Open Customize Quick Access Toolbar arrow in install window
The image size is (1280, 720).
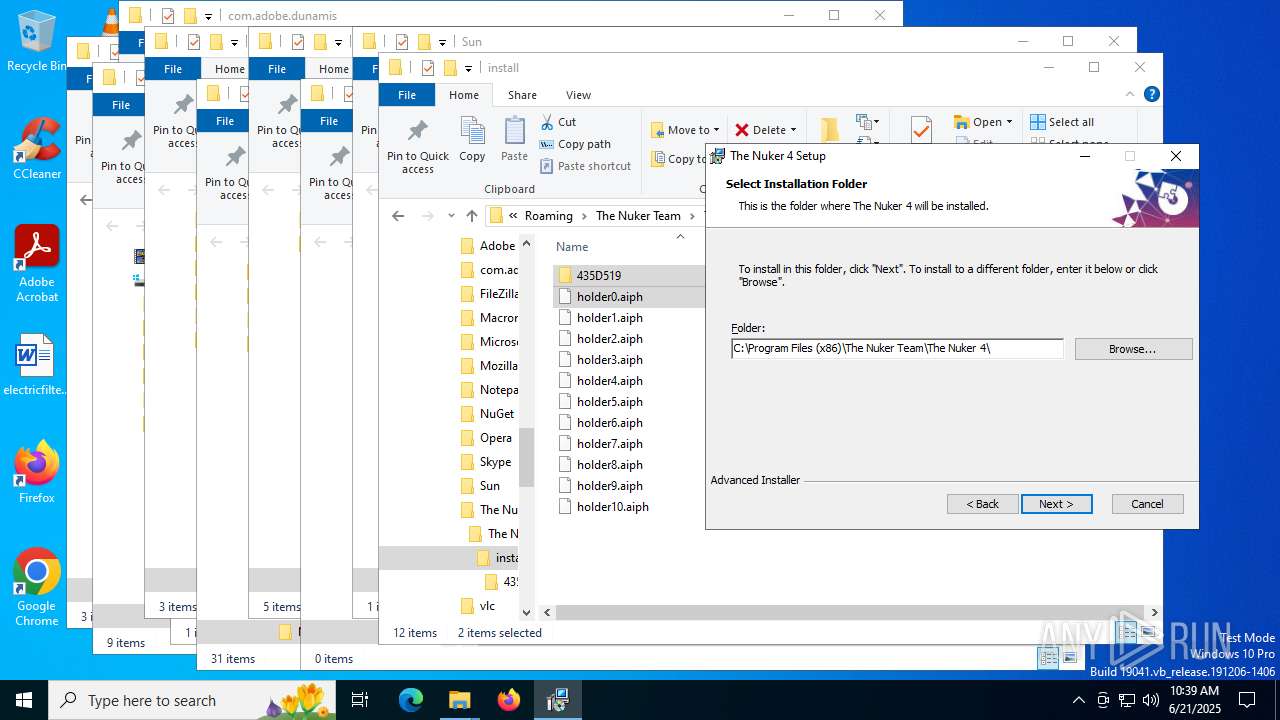tap(470, 69)
